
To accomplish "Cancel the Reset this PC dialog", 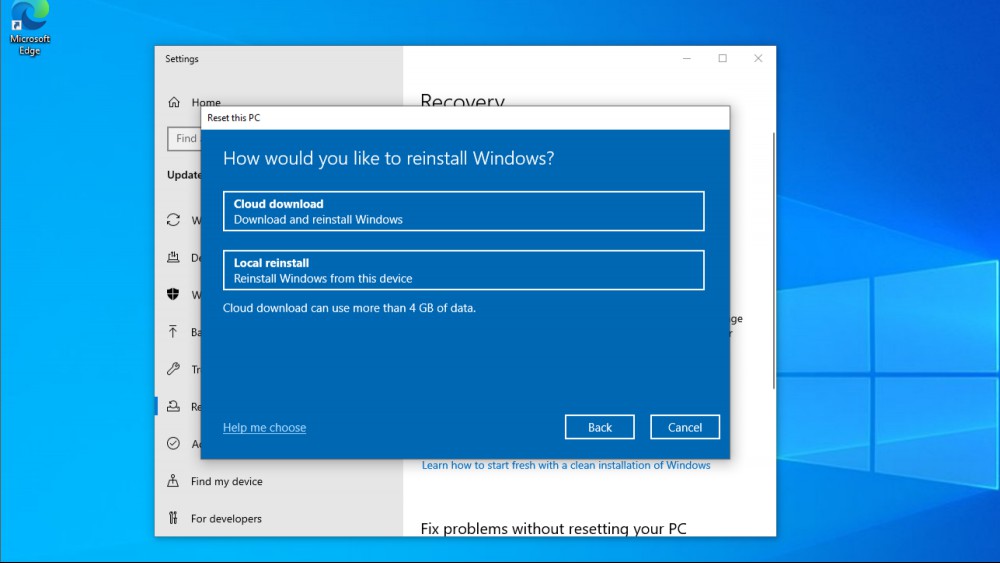I will [685, 427].
